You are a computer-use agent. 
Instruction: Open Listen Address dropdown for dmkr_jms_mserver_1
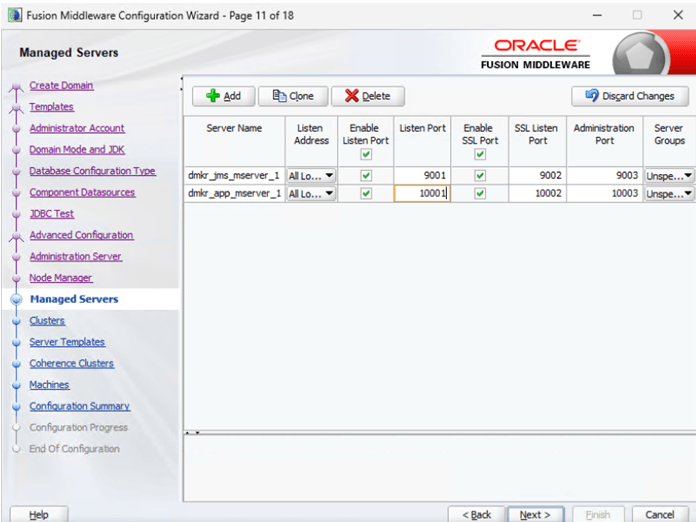(311, 176)
